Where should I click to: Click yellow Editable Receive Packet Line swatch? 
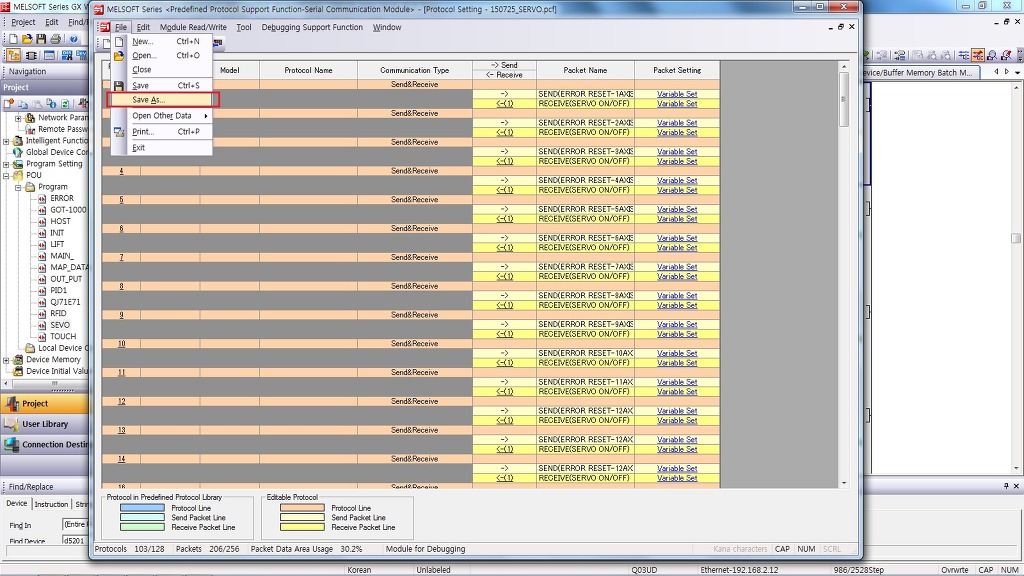click(302, 527)
